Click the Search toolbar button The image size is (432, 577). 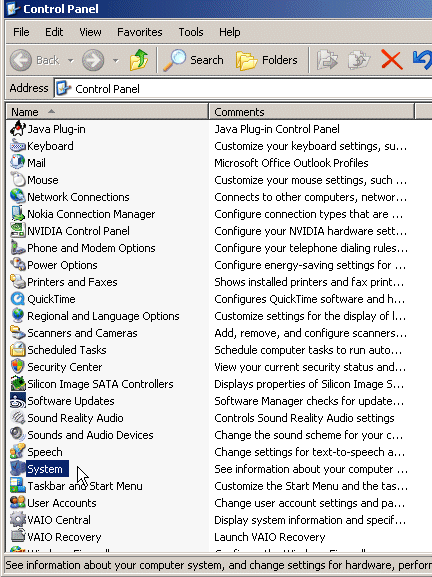tap(194, 60)
